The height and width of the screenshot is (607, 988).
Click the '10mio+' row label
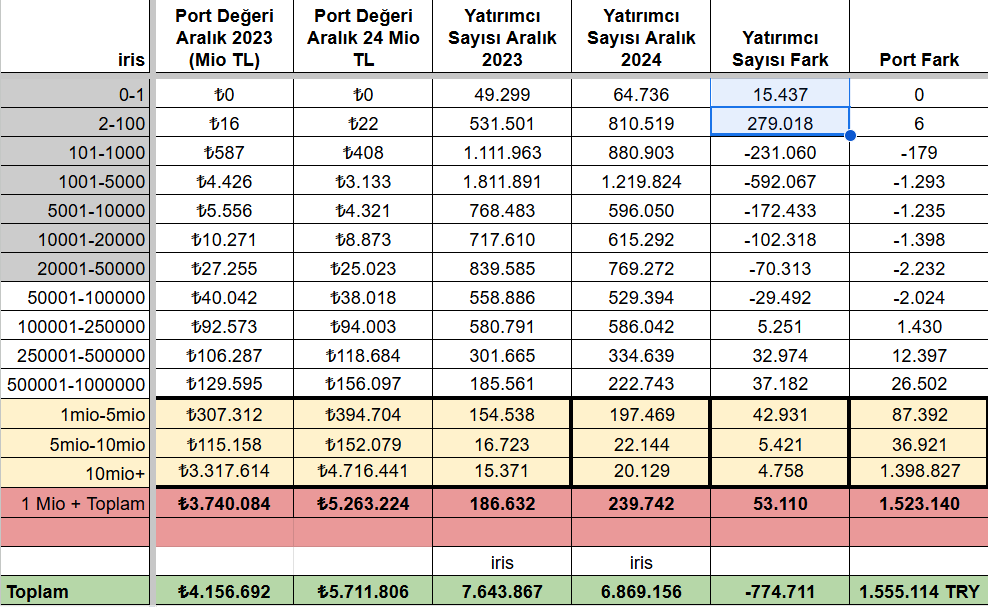75,473
